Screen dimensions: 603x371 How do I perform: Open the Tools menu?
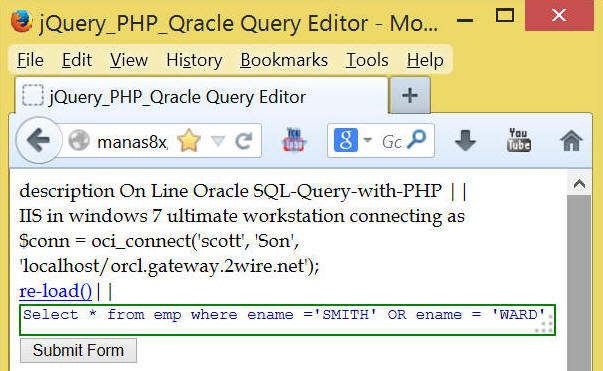click(x=367, y=60)
